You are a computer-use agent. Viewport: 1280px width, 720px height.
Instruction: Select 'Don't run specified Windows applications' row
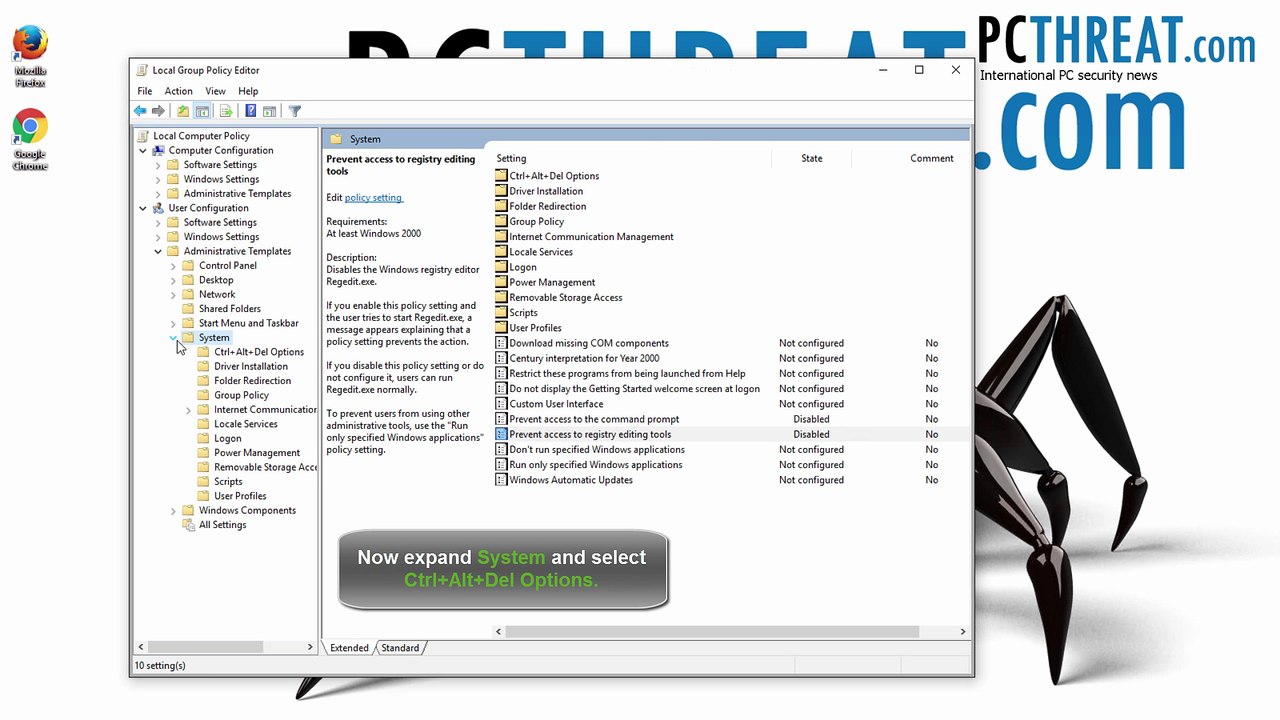732,450
